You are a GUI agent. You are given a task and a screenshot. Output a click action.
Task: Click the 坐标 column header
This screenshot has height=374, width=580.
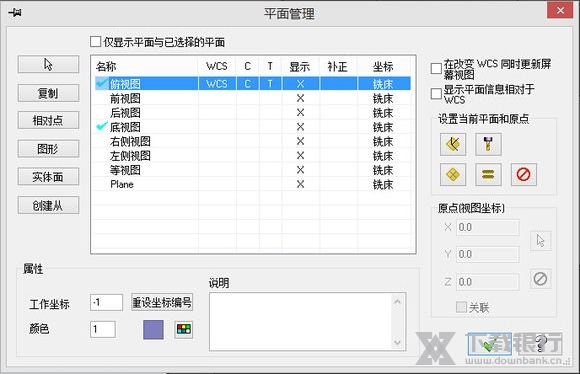(x=384, y=66)
